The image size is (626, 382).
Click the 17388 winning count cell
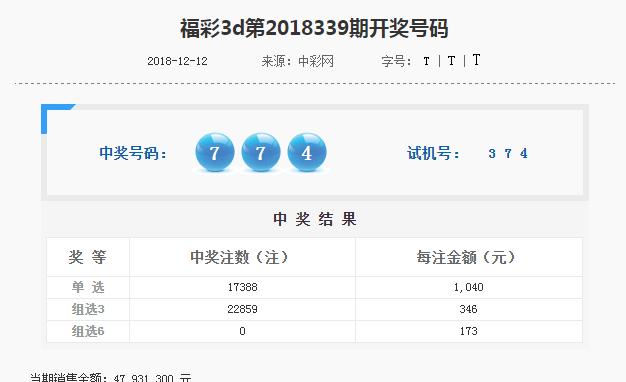[242, 287]
